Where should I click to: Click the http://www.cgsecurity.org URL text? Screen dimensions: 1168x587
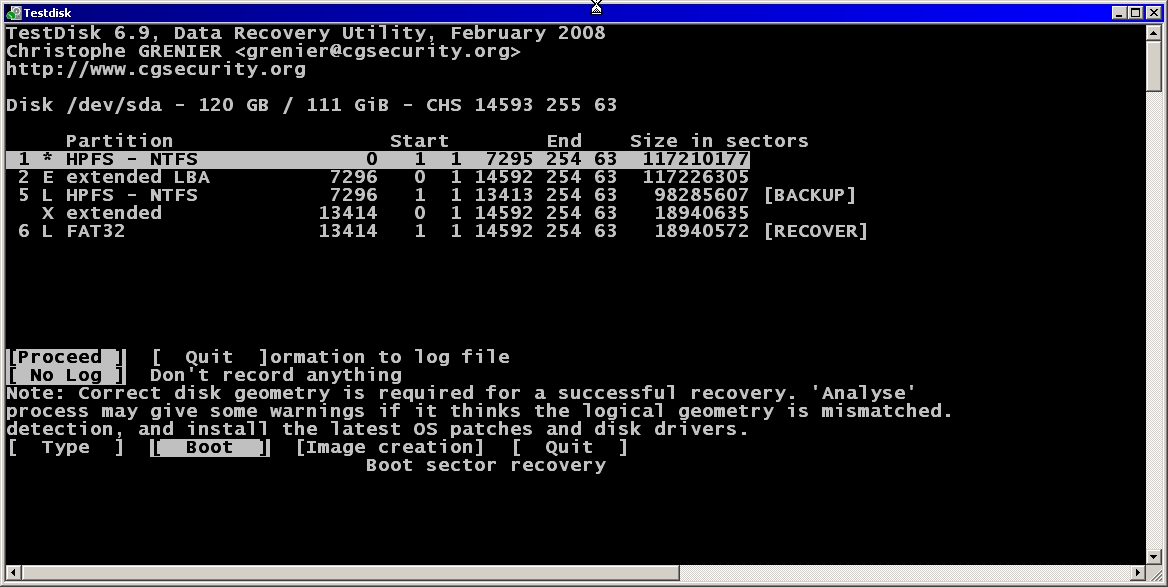pyautogui.click(x=156, y=69)
